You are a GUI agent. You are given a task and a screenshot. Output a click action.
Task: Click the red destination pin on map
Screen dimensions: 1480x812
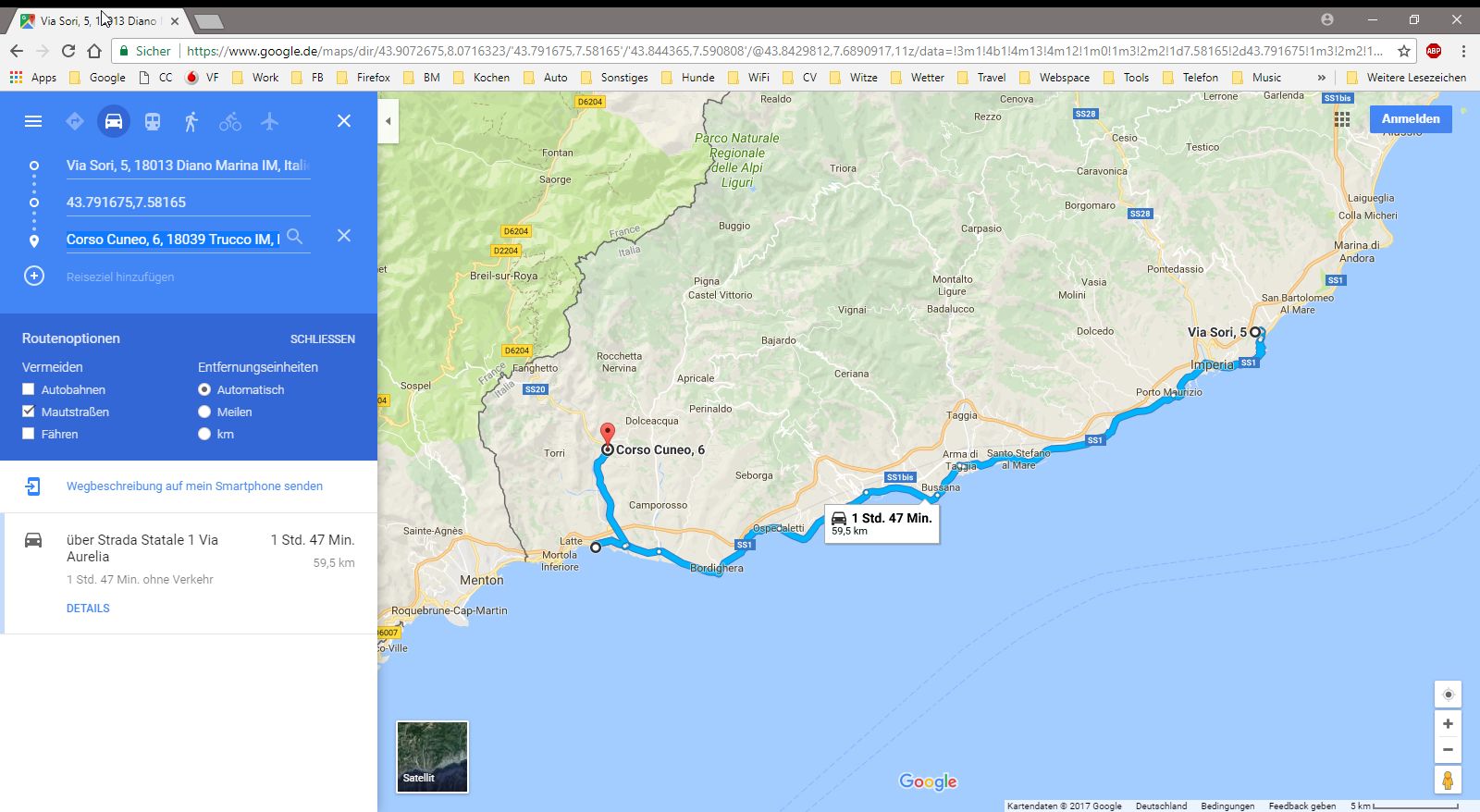[608, 435]
